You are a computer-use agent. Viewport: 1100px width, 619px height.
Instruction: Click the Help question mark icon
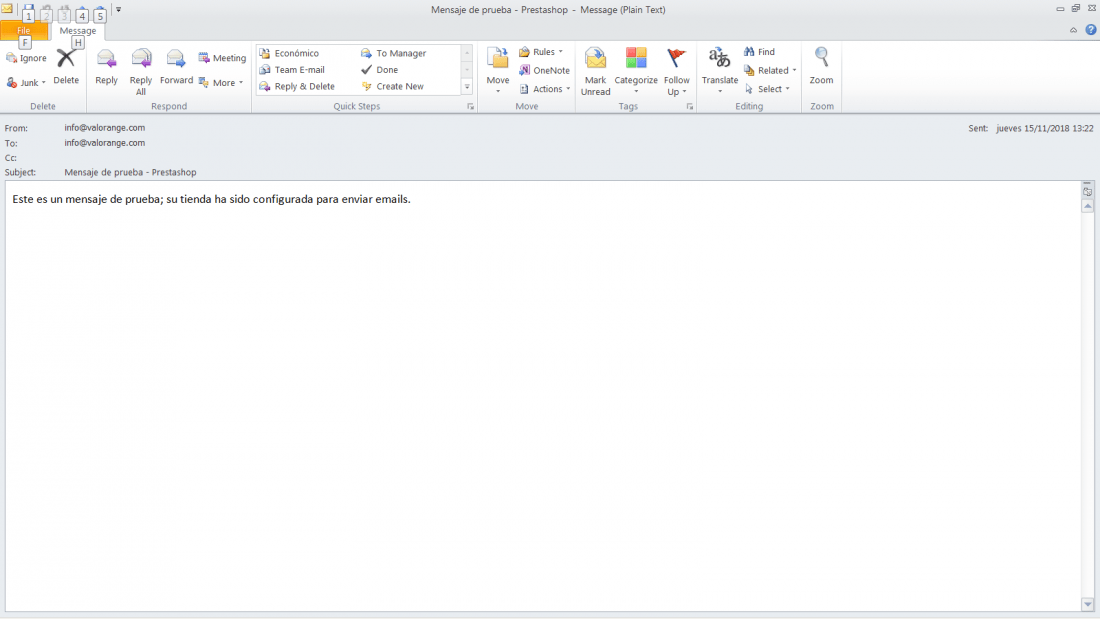[x=1091, y=29]
